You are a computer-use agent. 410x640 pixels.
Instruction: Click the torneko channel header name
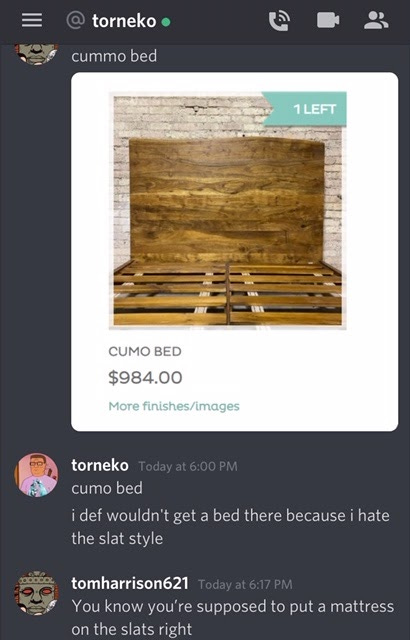tap(124, 21)
